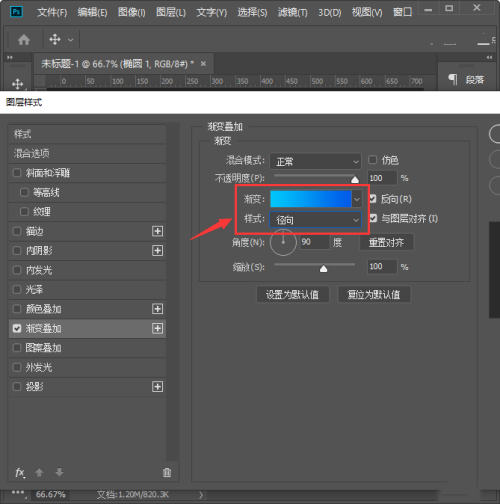Click the Photoshop Ps logo icon
Screen dimensions: 500x504
pyautogui.click(x=16, y=12)
